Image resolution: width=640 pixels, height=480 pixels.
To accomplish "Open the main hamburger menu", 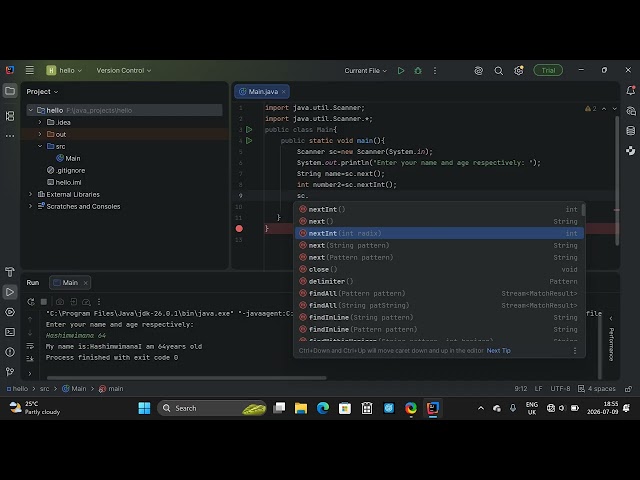I will pyautogui.click(x=29, y=70).
